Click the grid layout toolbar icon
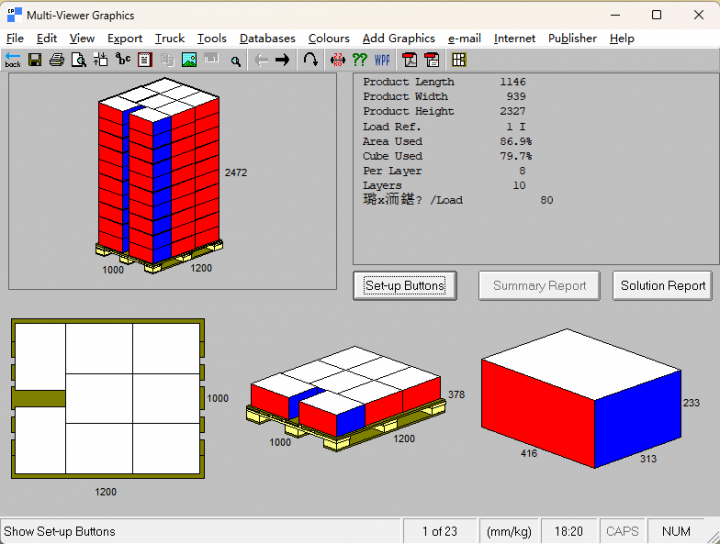 tap(459, 60)
